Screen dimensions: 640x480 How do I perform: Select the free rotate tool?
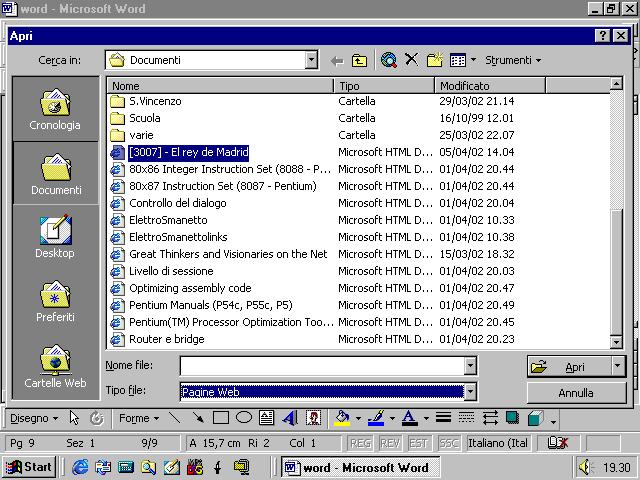click(97, 418)
